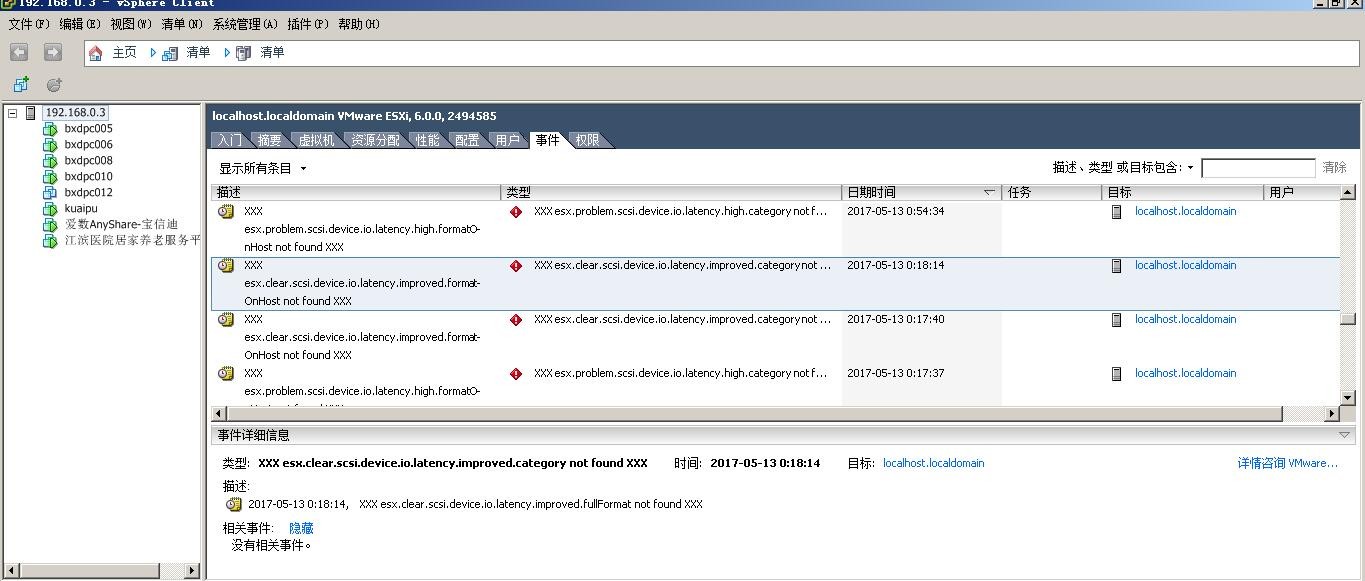
Task: Click the VM icon for bxdpc006
Action: pos(50,145)
